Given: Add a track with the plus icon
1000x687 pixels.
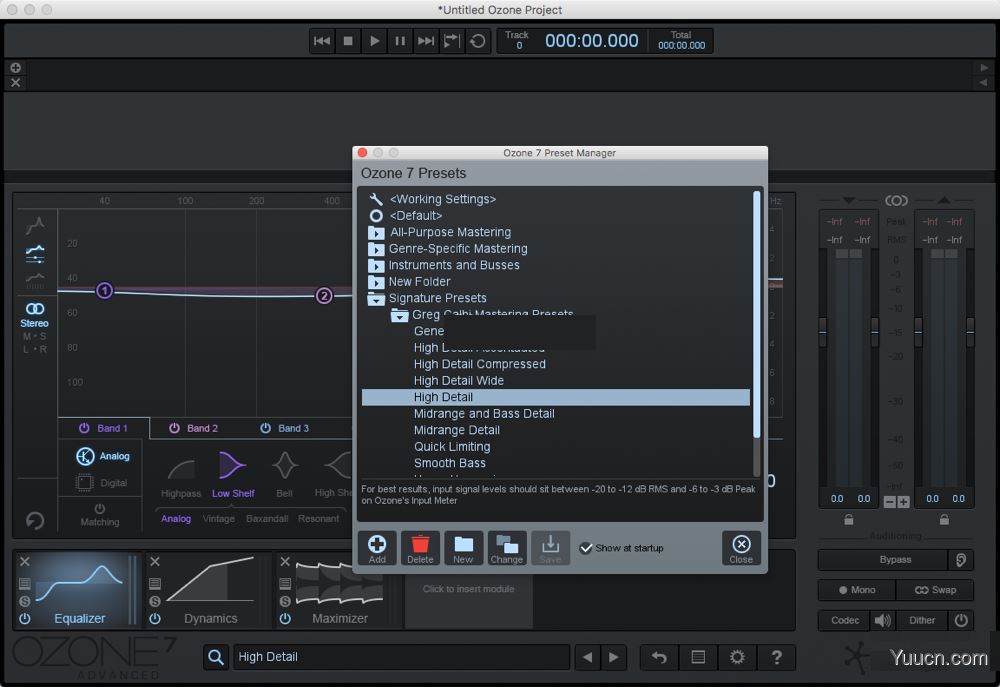Looking at the screenshot, I should click(15, 67).
